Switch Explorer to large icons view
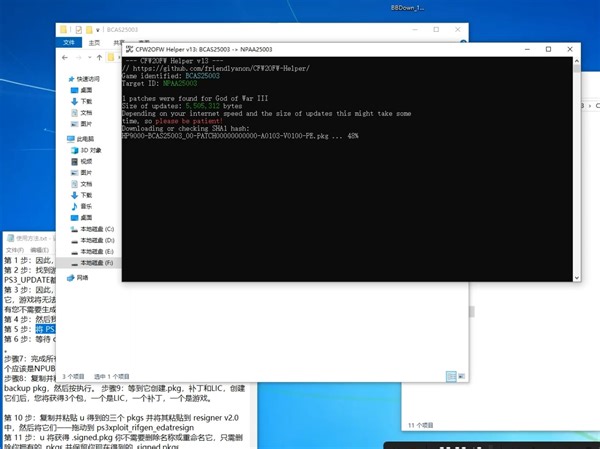This screenshot has height=449, width=600. 462,376
